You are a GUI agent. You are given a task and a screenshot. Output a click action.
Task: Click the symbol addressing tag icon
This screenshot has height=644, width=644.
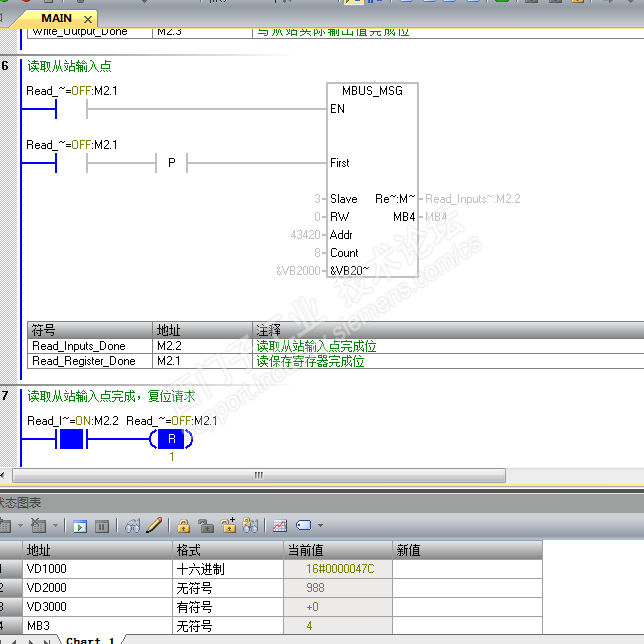click(302, 525)
